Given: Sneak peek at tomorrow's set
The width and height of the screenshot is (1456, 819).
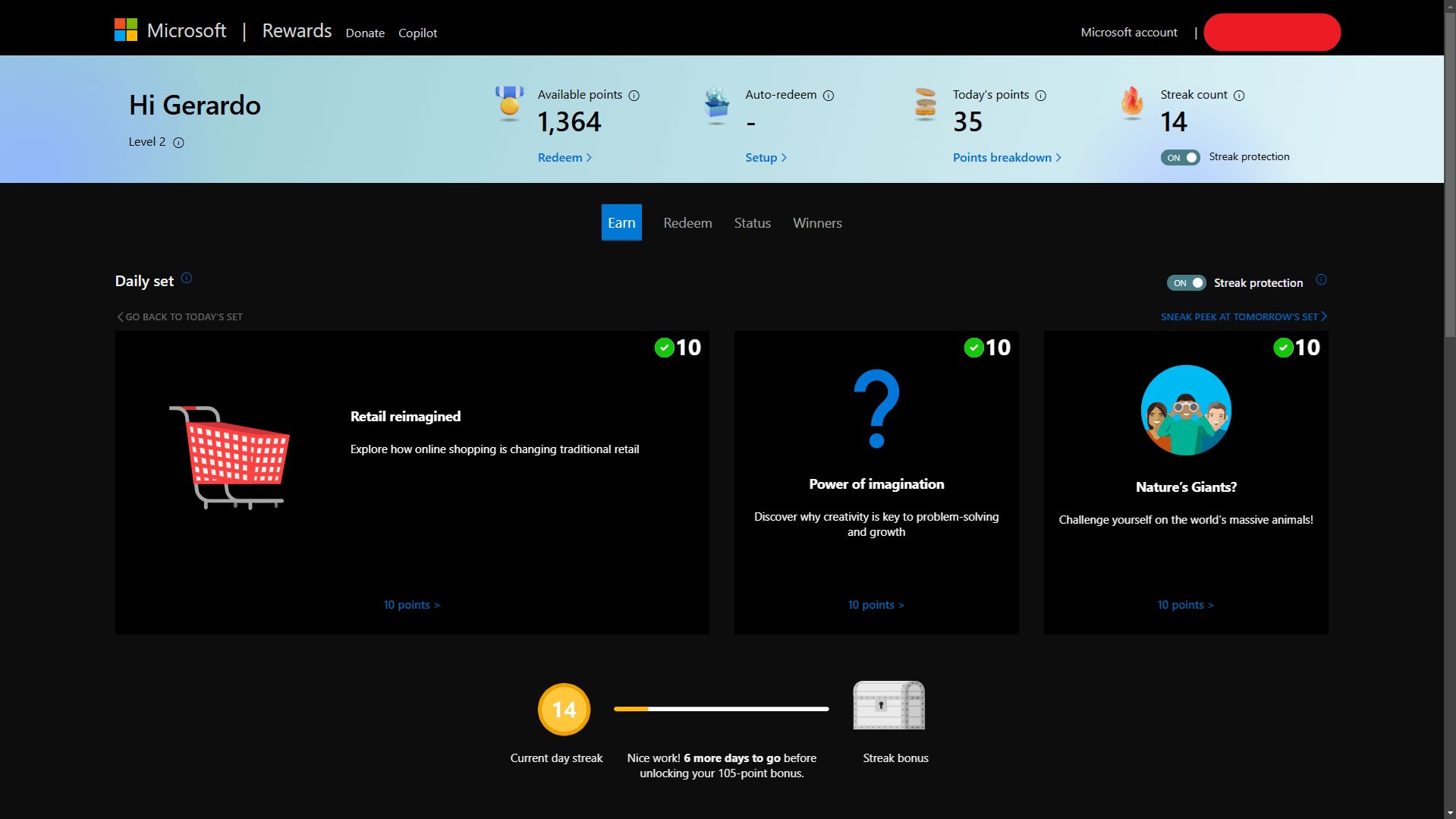Looking at the screenshot, I should pyautogui.click(x=1244, y=317).
